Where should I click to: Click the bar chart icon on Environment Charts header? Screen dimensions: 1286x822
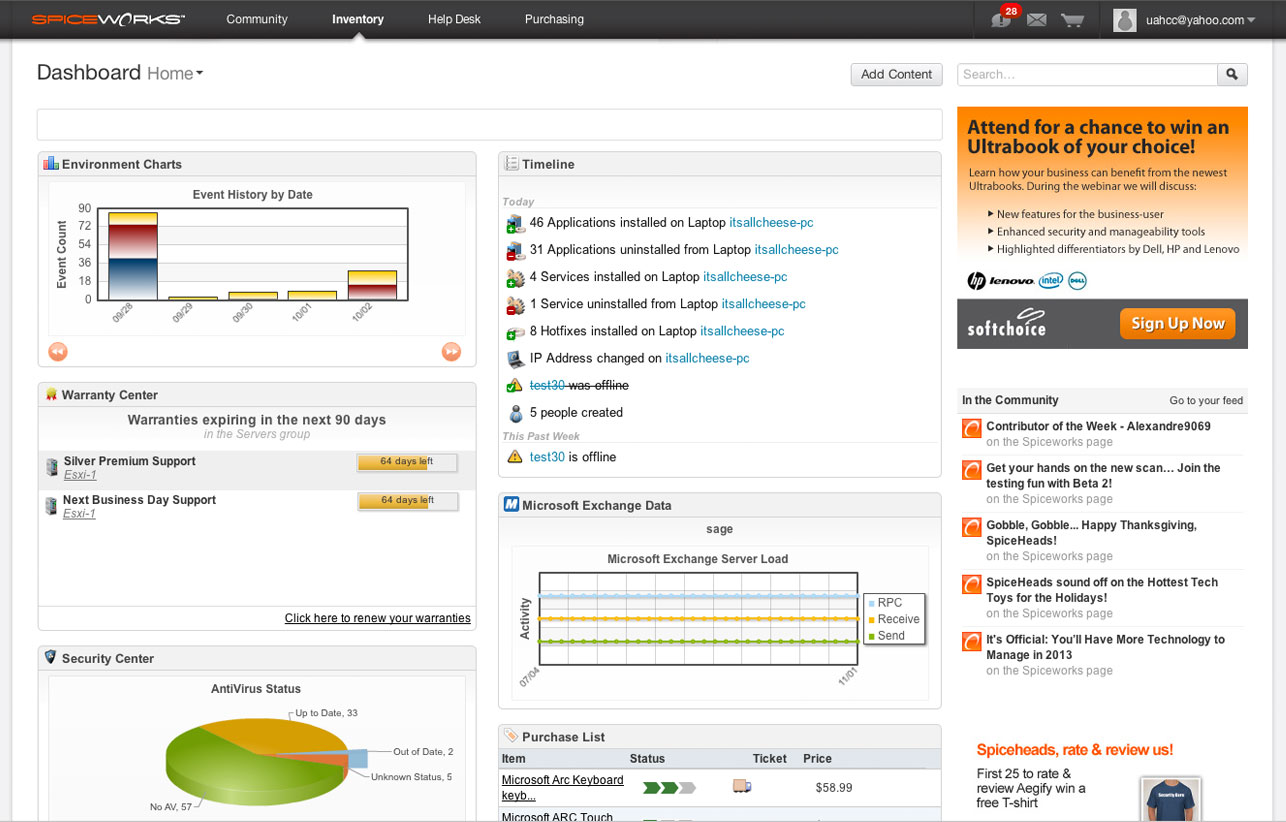[x=50, y=163]
